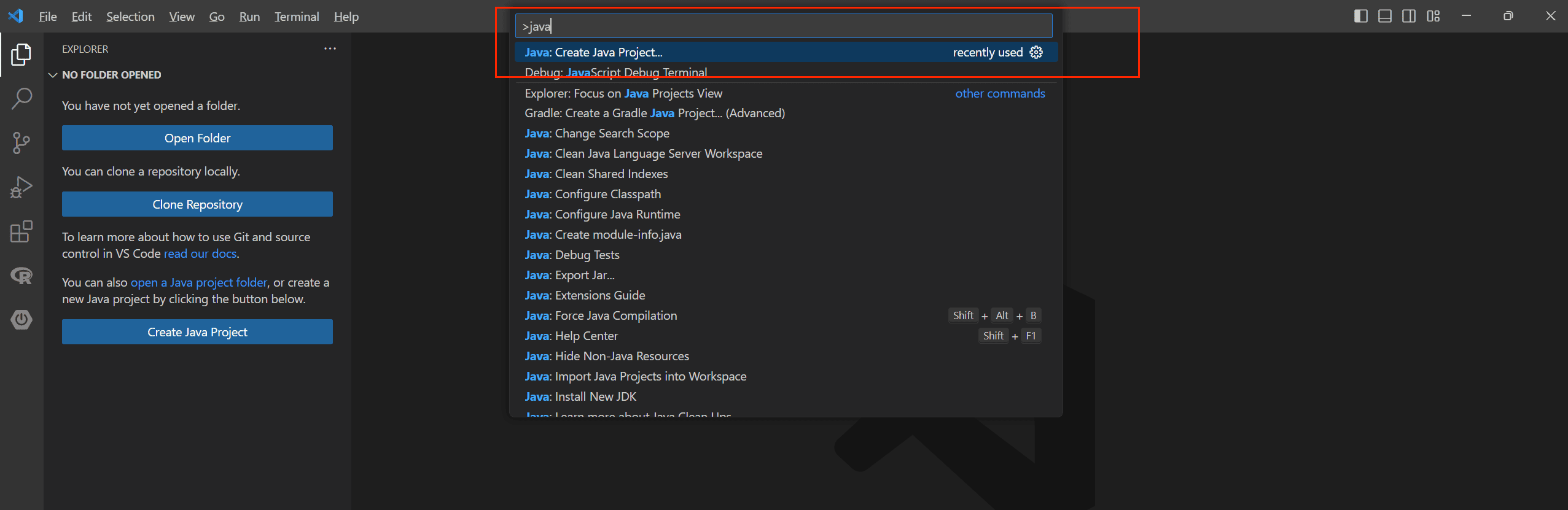The height and width of the screenshot is (510, 1568).
Task: Select 'Java: Import Java Projects into Workspace'
Action: [786, 376]
